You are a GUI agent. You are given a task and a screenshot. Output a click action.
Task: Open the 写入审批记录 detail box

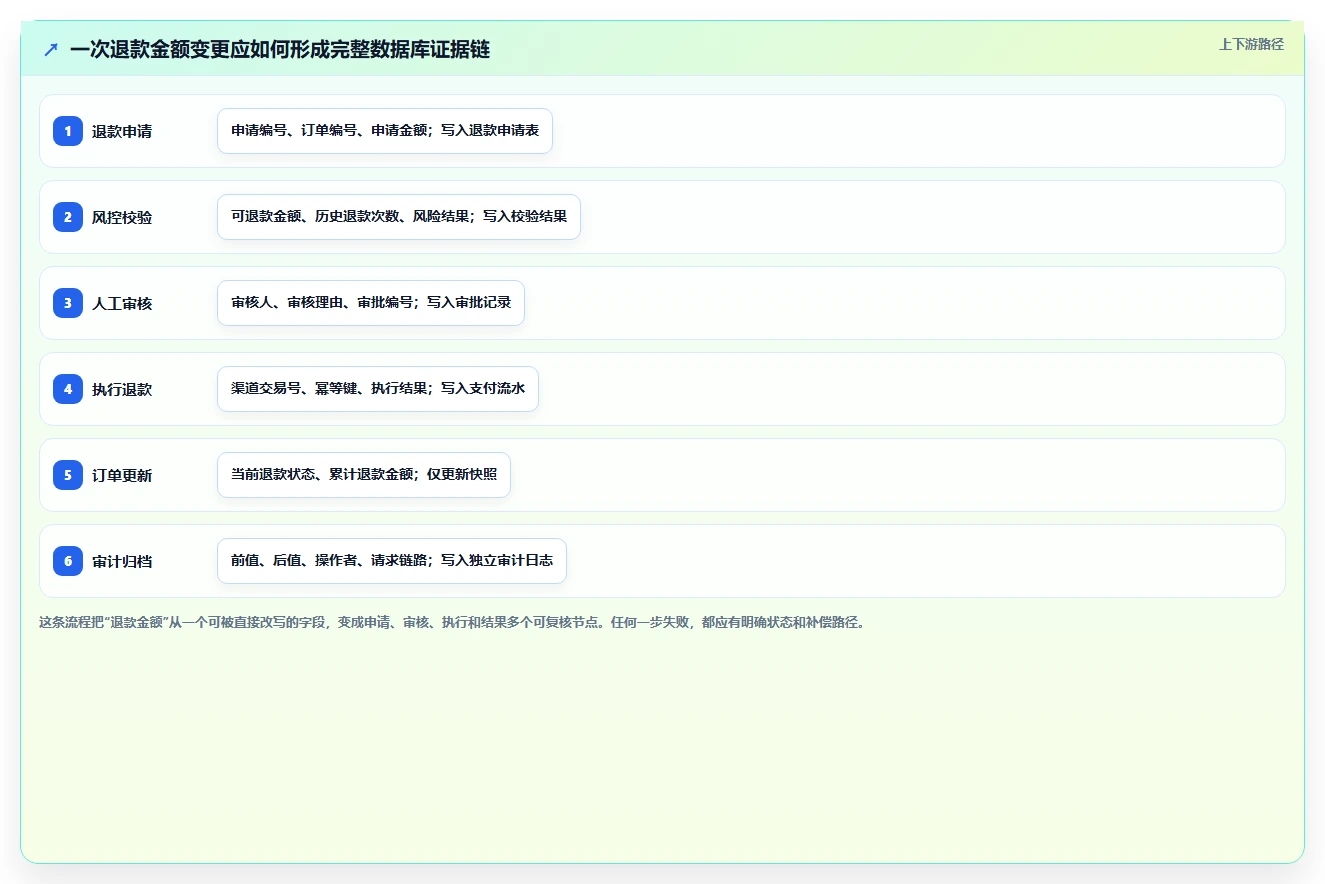(x=371, y=303)
